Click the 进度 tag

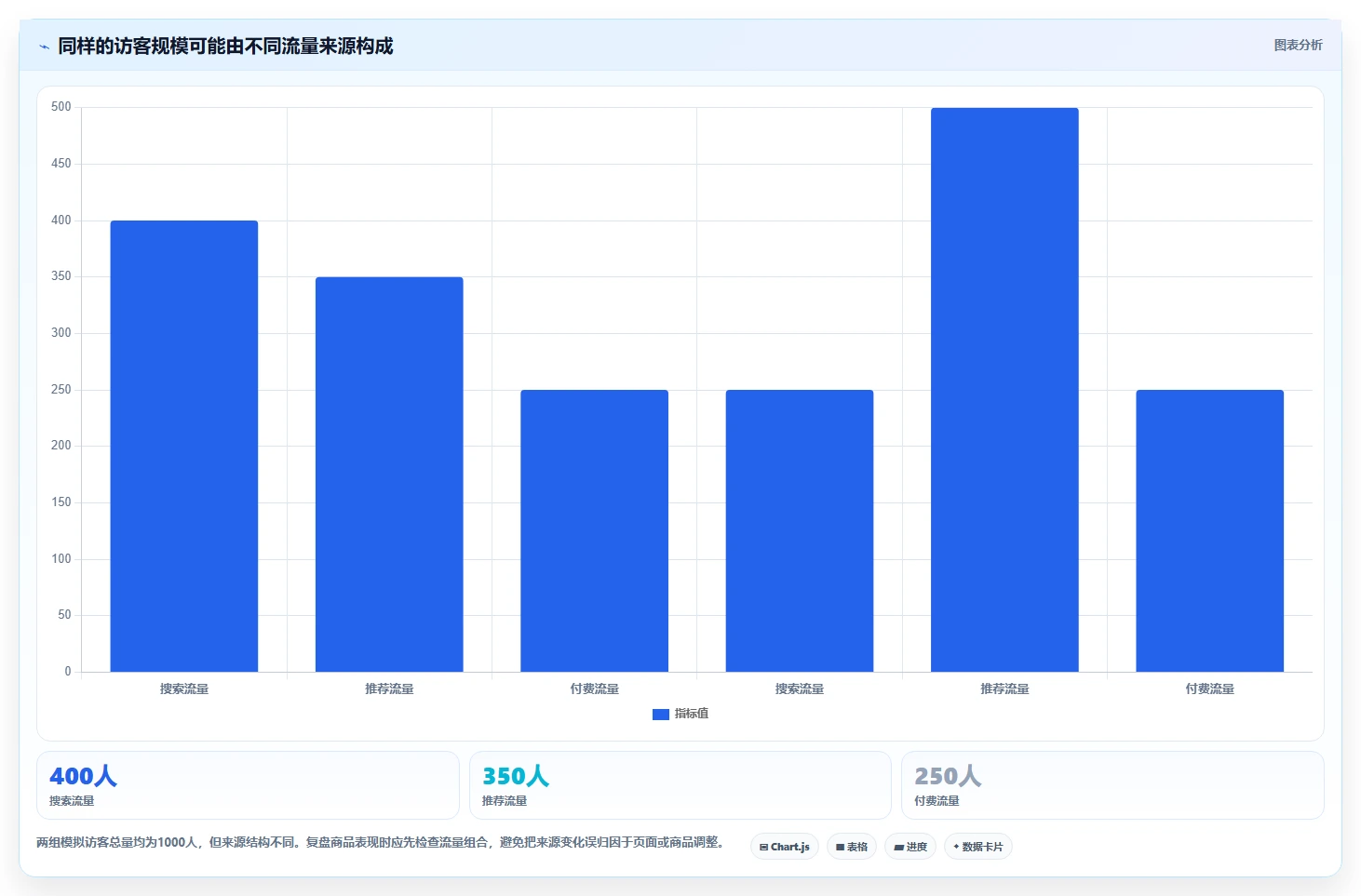coord(910,847)
